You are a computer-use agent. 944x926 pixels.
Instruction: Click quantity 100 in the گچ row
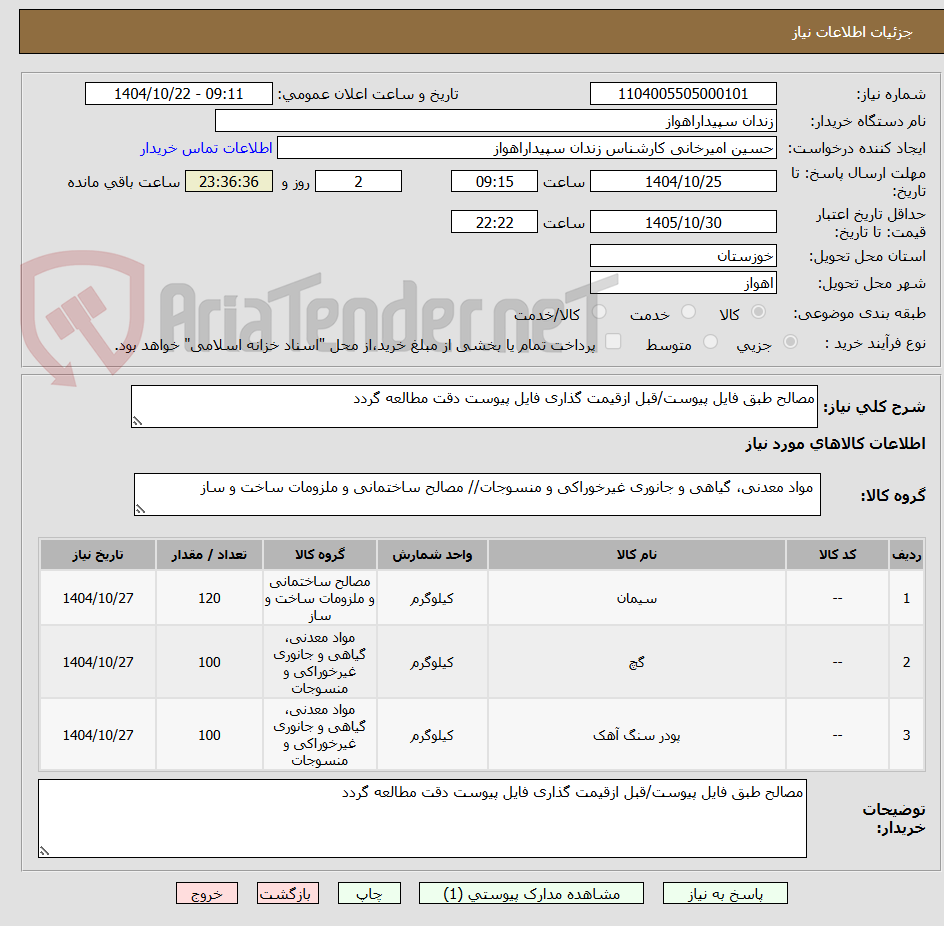coord(210,662)
